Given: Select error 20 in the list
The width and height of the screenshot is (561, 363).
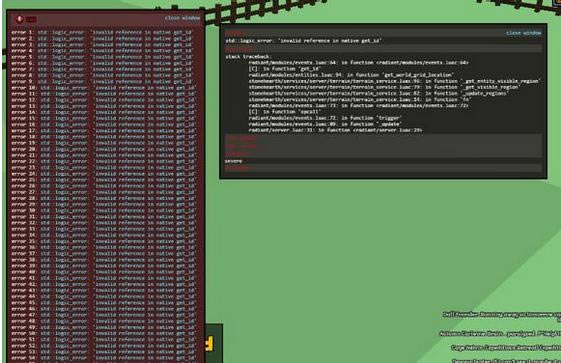Looking at the screenshot, I should 103,149.
